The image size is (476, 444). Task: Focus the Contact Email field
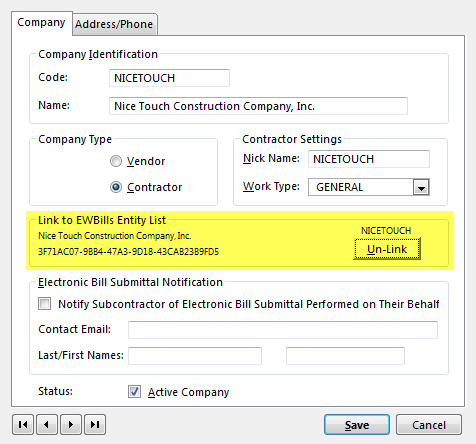(x=283, y=330)
